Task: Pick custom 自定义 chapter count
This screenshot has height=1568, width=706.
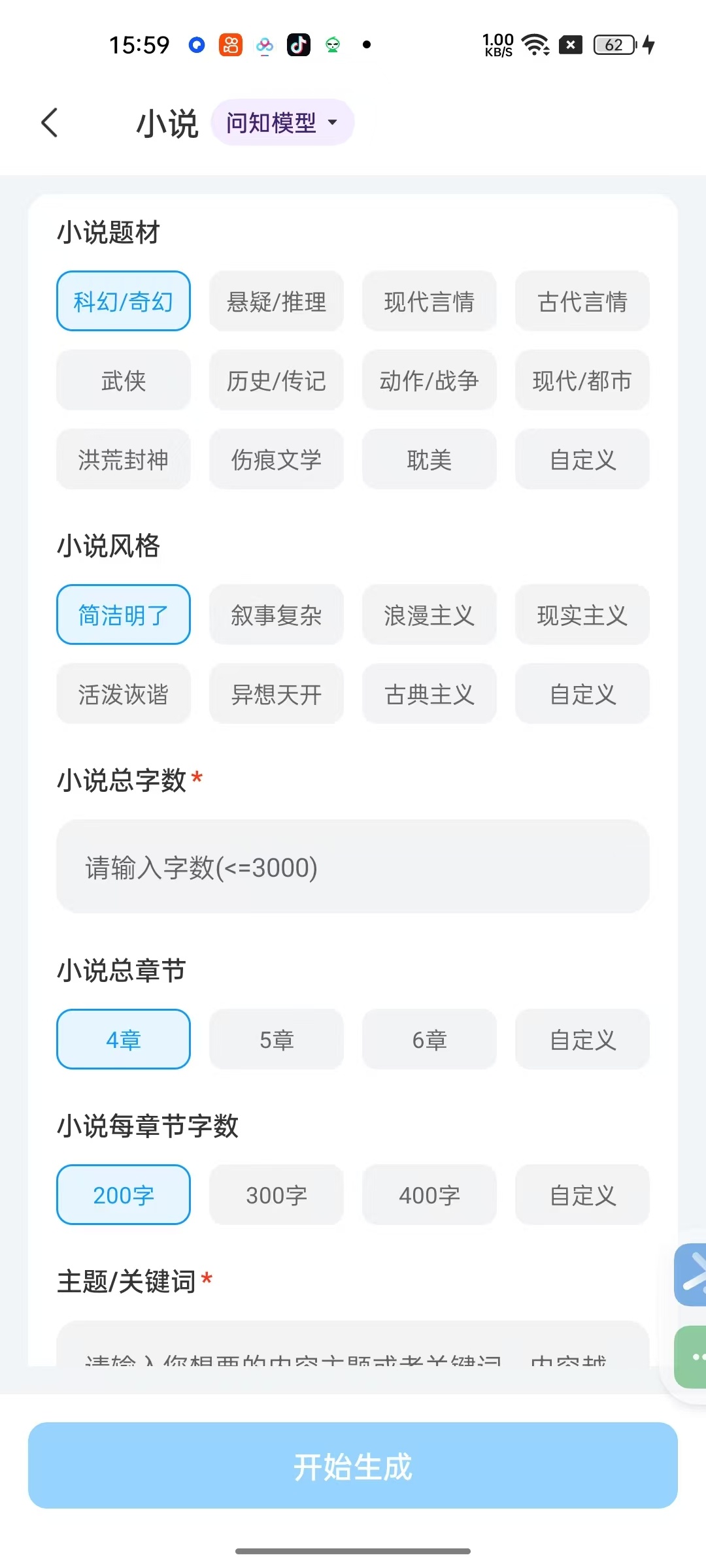Action: click(582, 1039)
